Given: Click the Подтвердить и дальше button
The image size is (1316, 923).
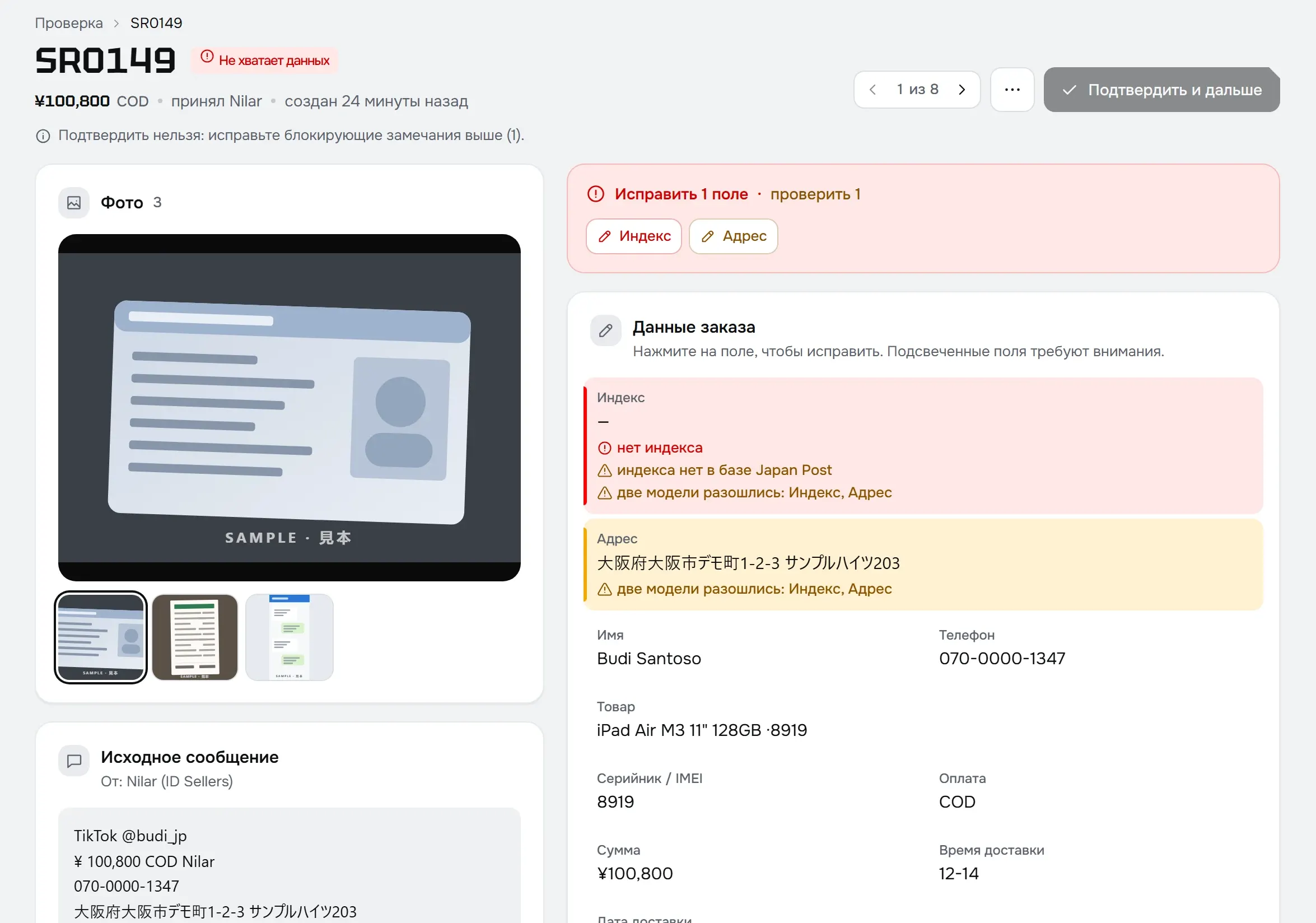Looking at the screenshot, I should pos(1161,90).
